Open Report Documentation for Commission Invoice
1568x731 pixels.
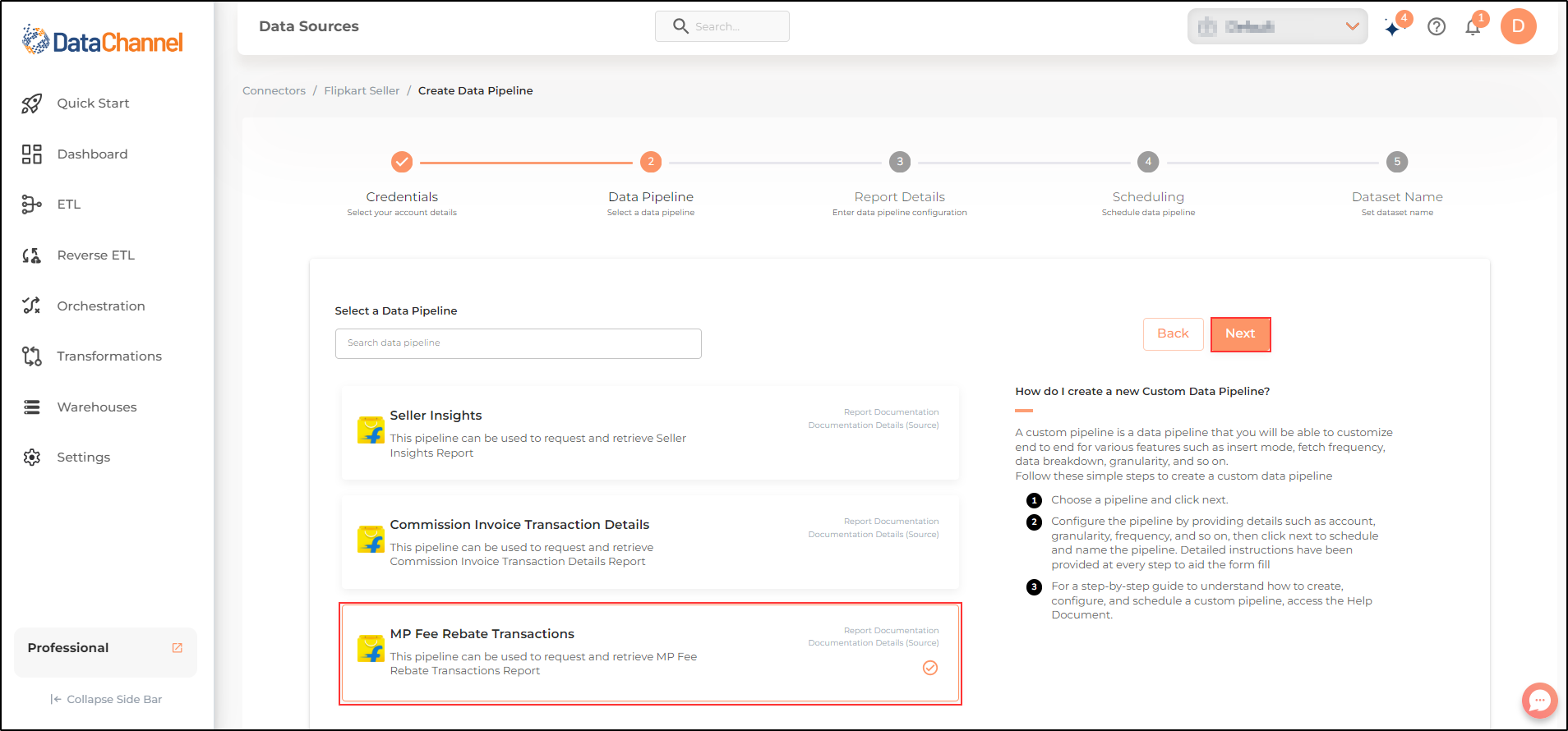point(891,522)
